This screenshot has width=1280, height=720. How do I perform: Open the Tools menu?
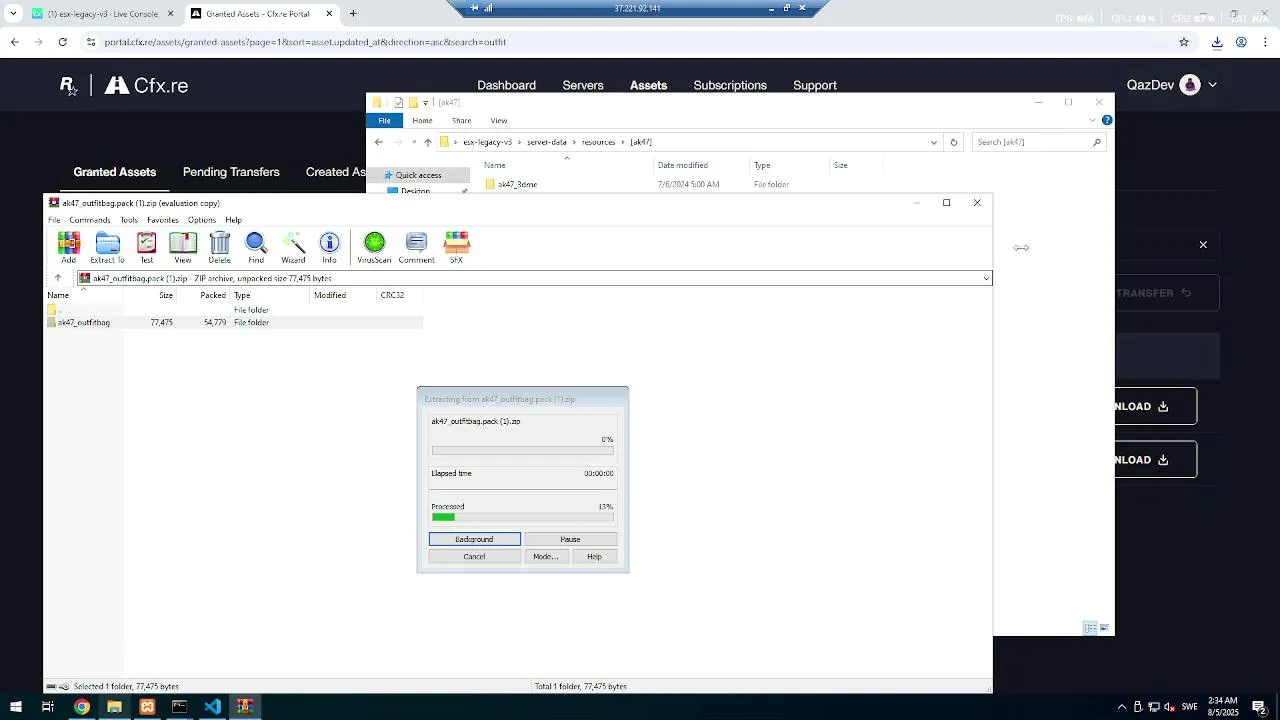(129, 220)
